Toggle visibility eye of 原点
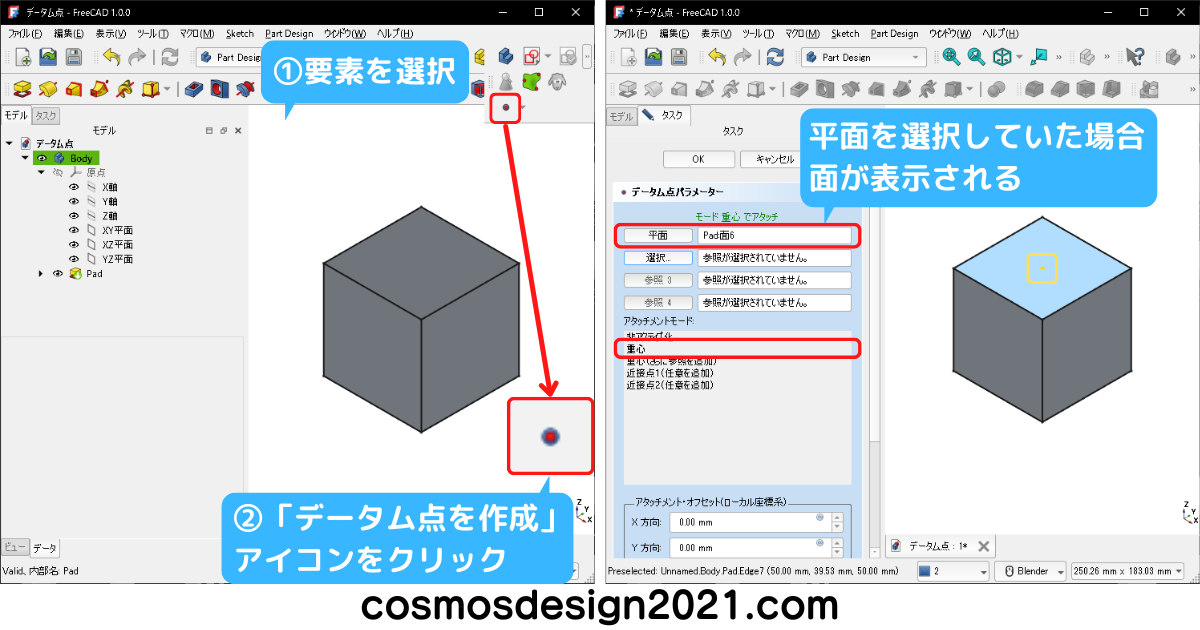The image size is (1200, 630). click(x=57, y=172)
